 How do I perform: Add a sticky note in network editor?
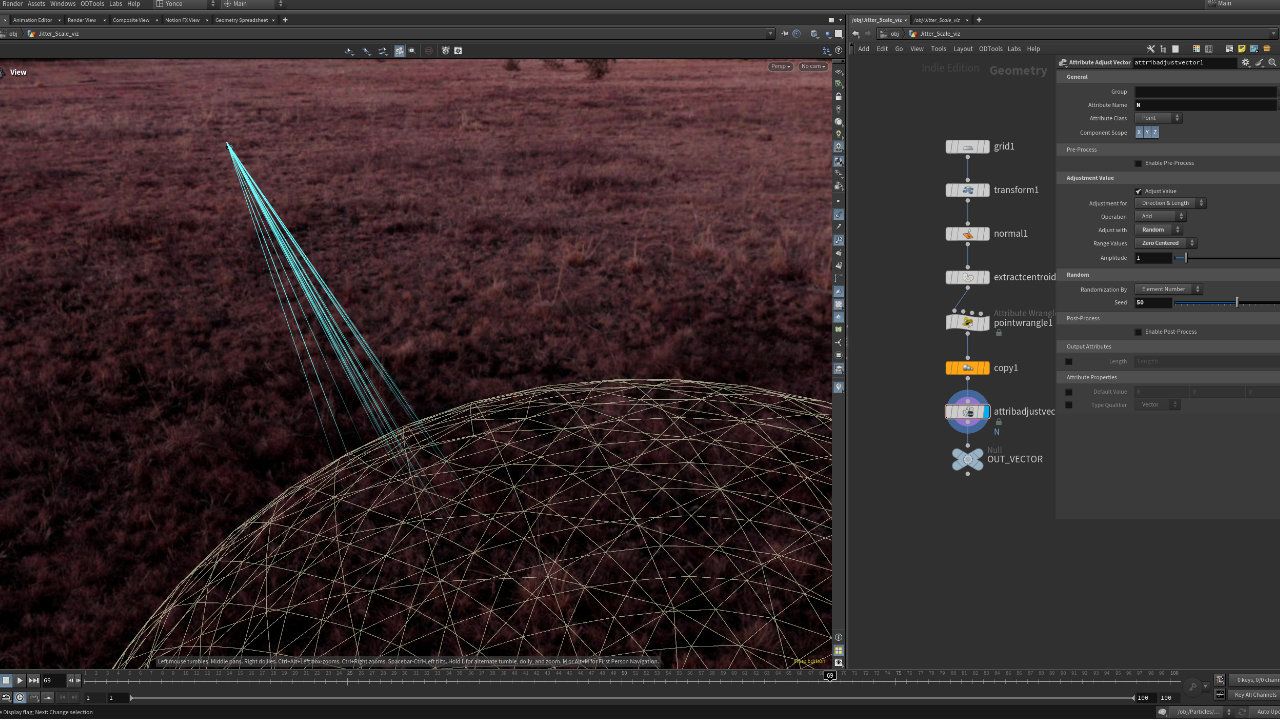click(1241, 48)
